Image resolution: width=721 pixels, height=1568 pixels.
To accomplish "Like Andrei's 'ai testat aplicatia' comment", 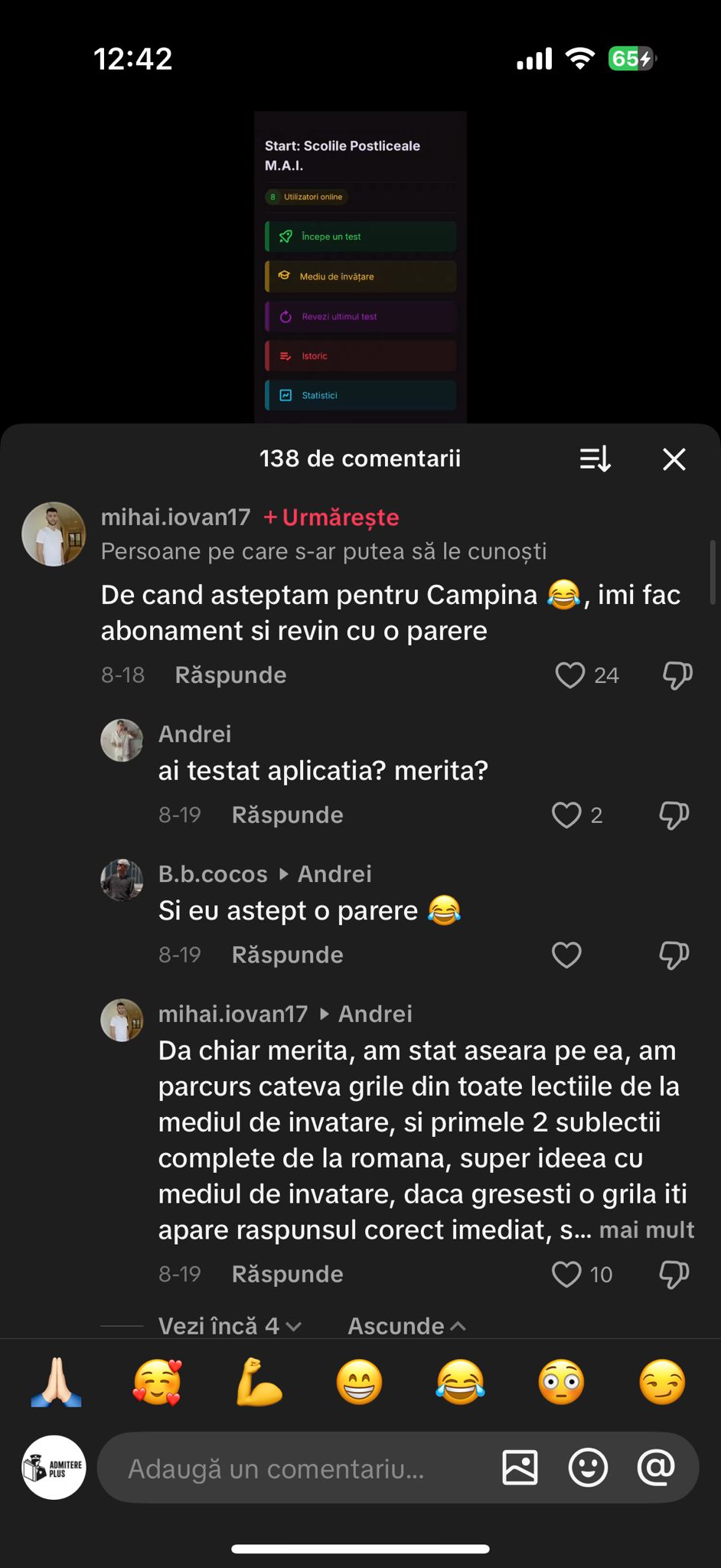I will tap(566, 815).
